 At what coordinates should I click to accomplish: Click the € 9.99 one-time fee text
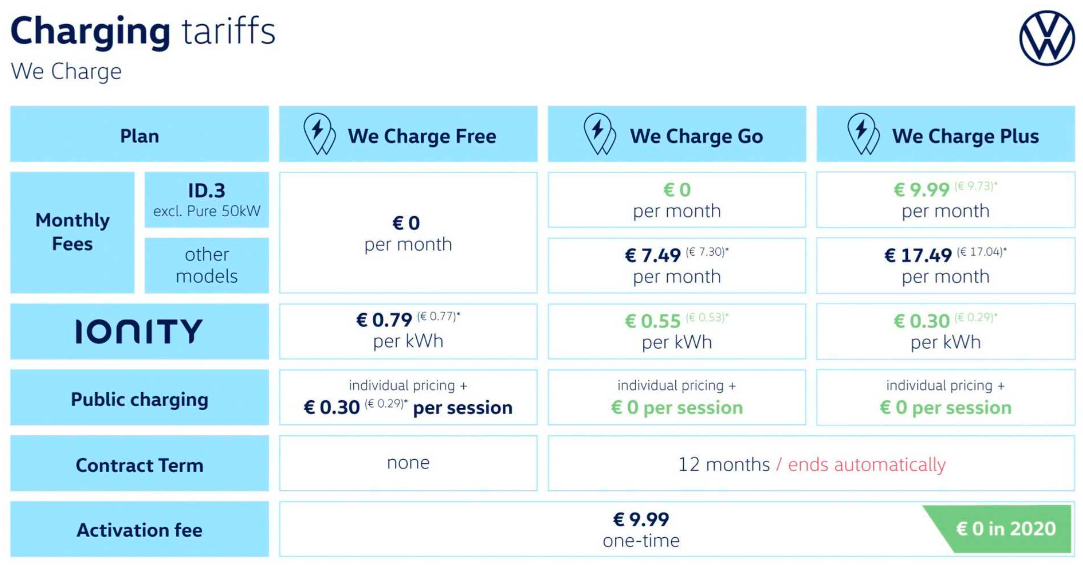coord(641,530)
